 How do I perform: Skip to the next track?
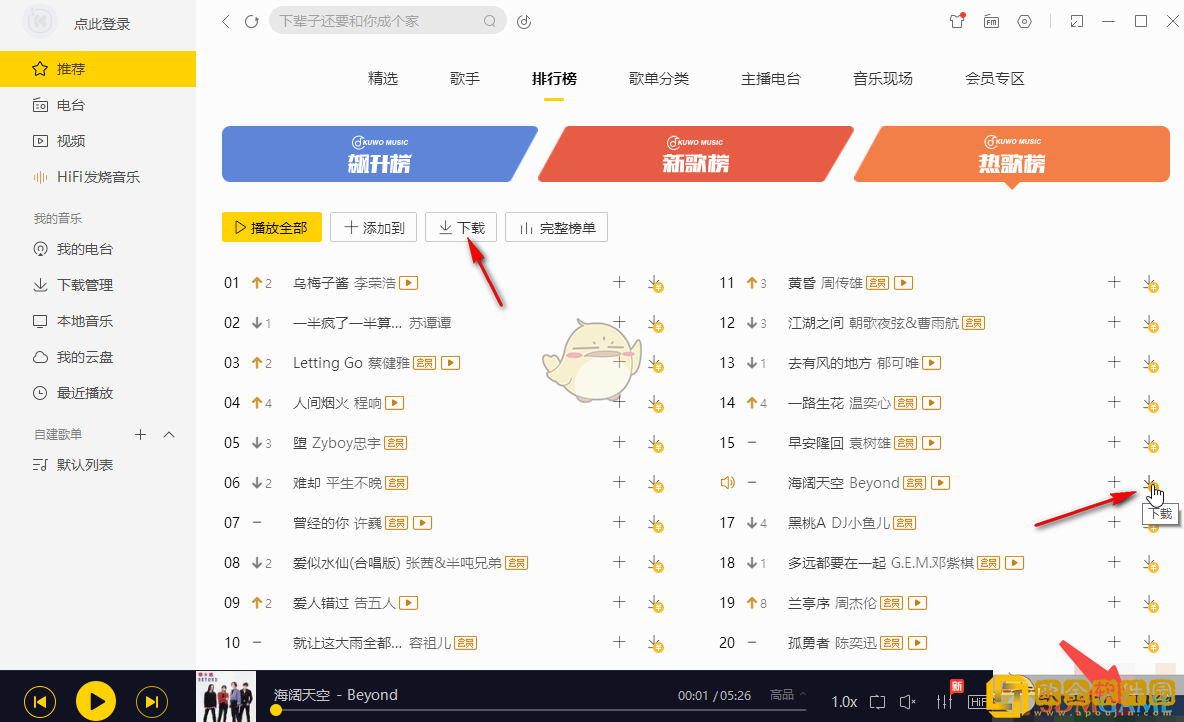click(151, 702)
